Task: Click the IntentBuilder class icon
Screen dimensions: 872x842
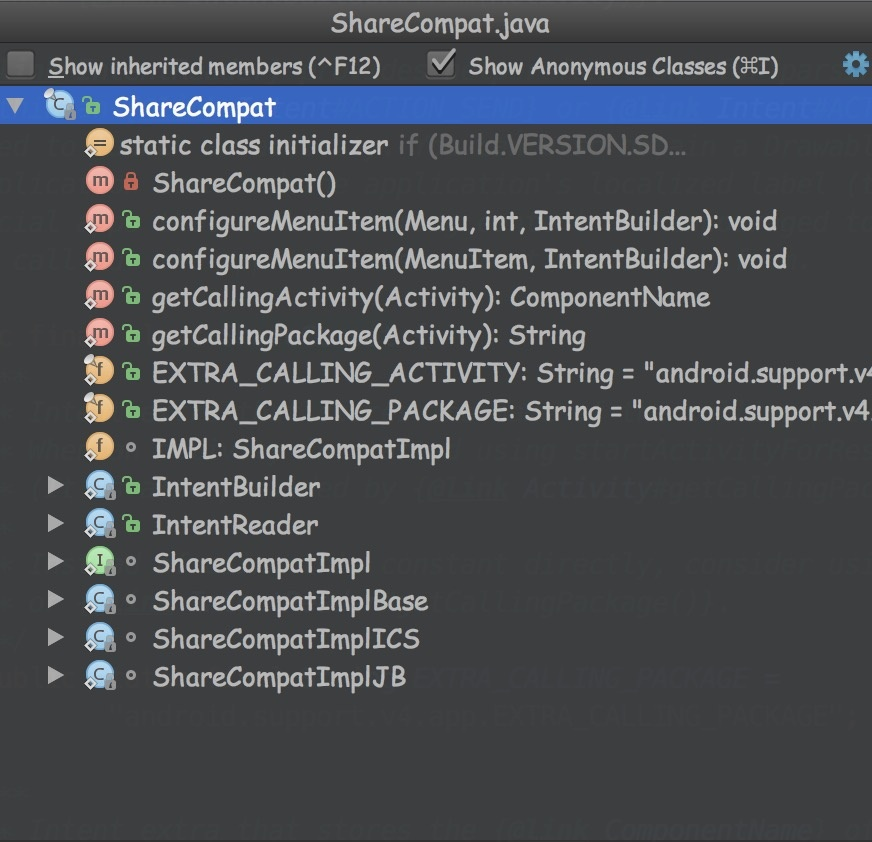Action: [100, 486]
